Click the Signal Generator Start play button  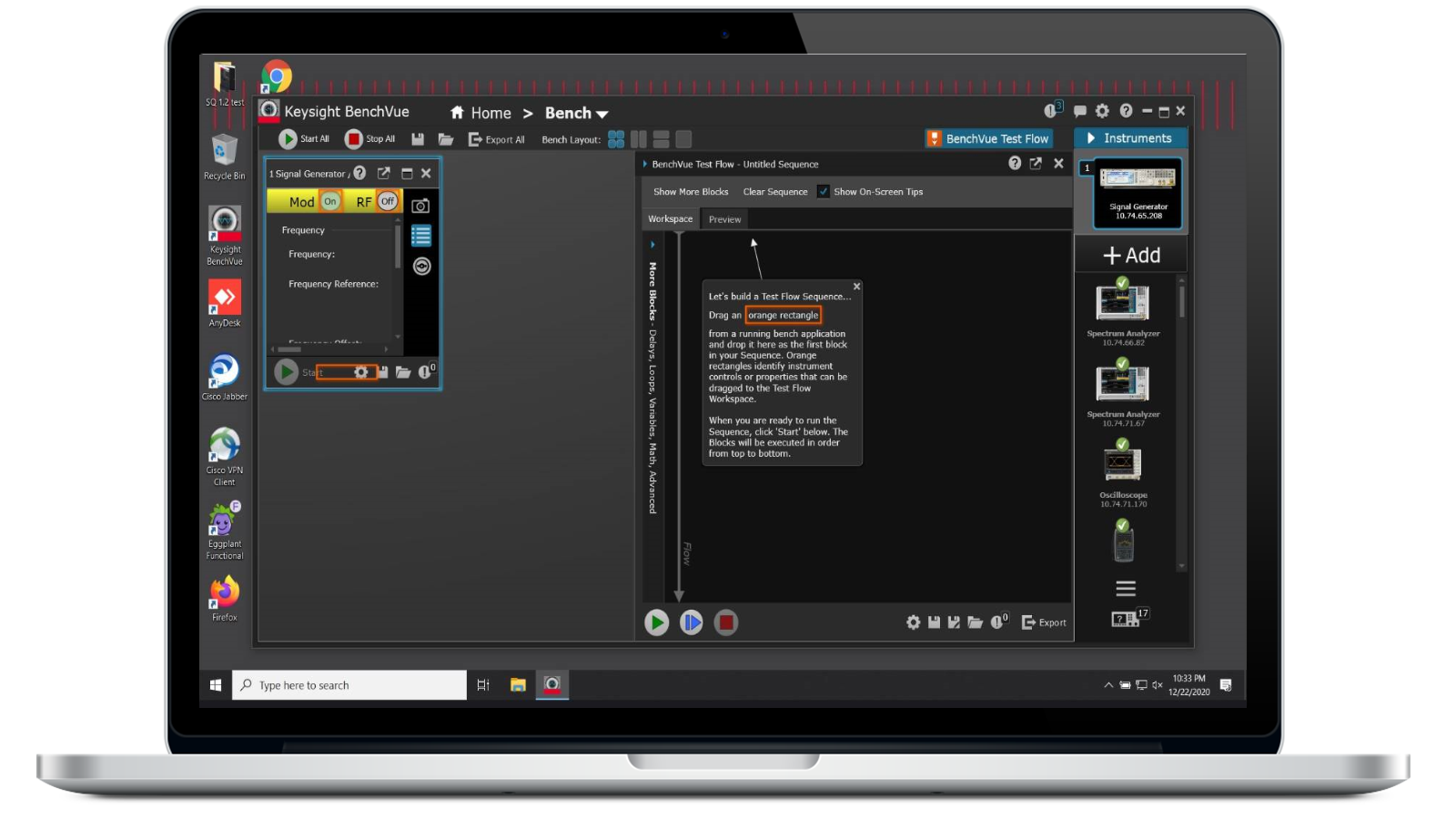pyautogui.click(x=287, y=371)
